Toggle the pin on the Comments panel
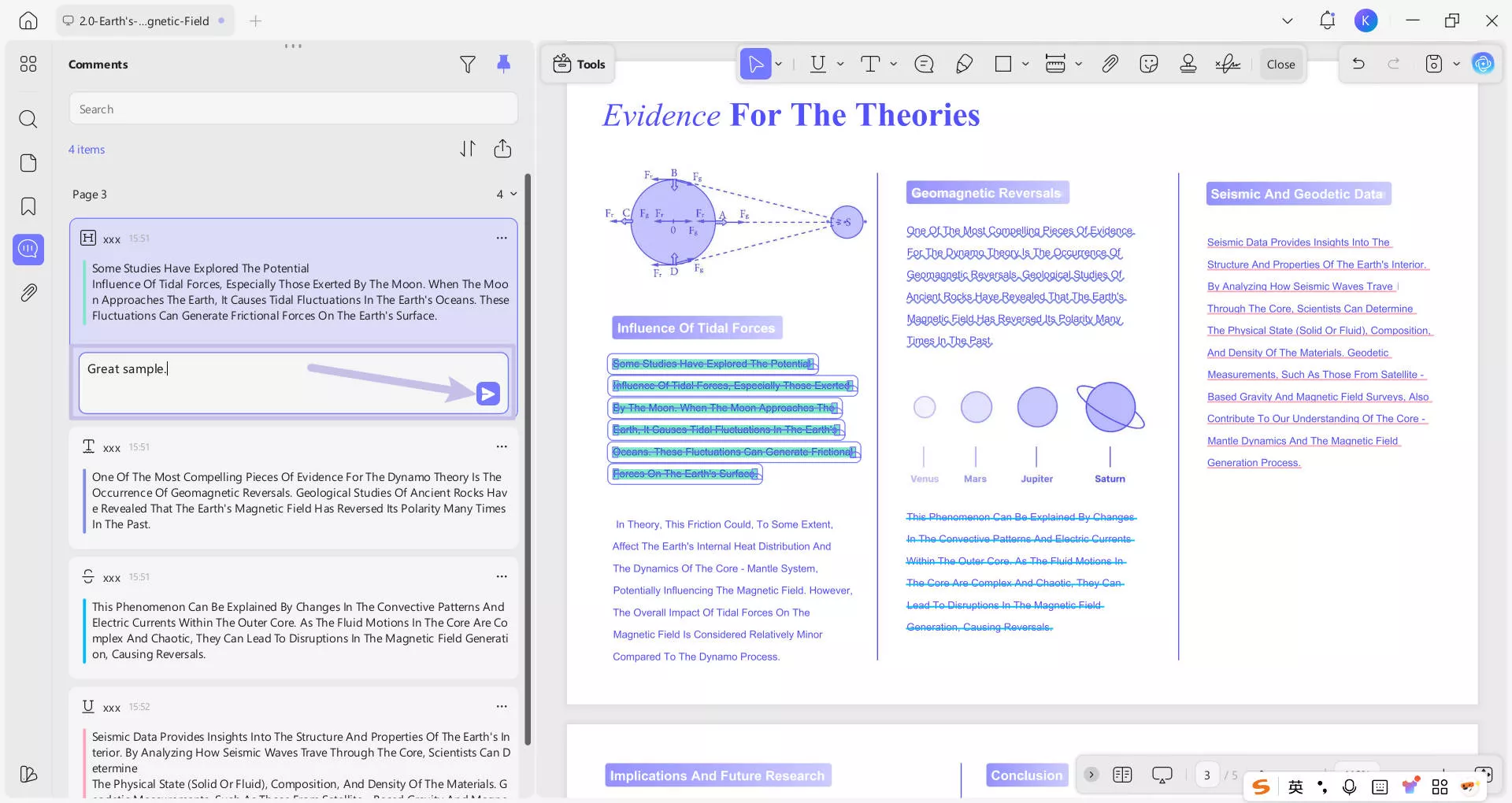Viewport: 1512px width, 803px height. tap(504, 64)
